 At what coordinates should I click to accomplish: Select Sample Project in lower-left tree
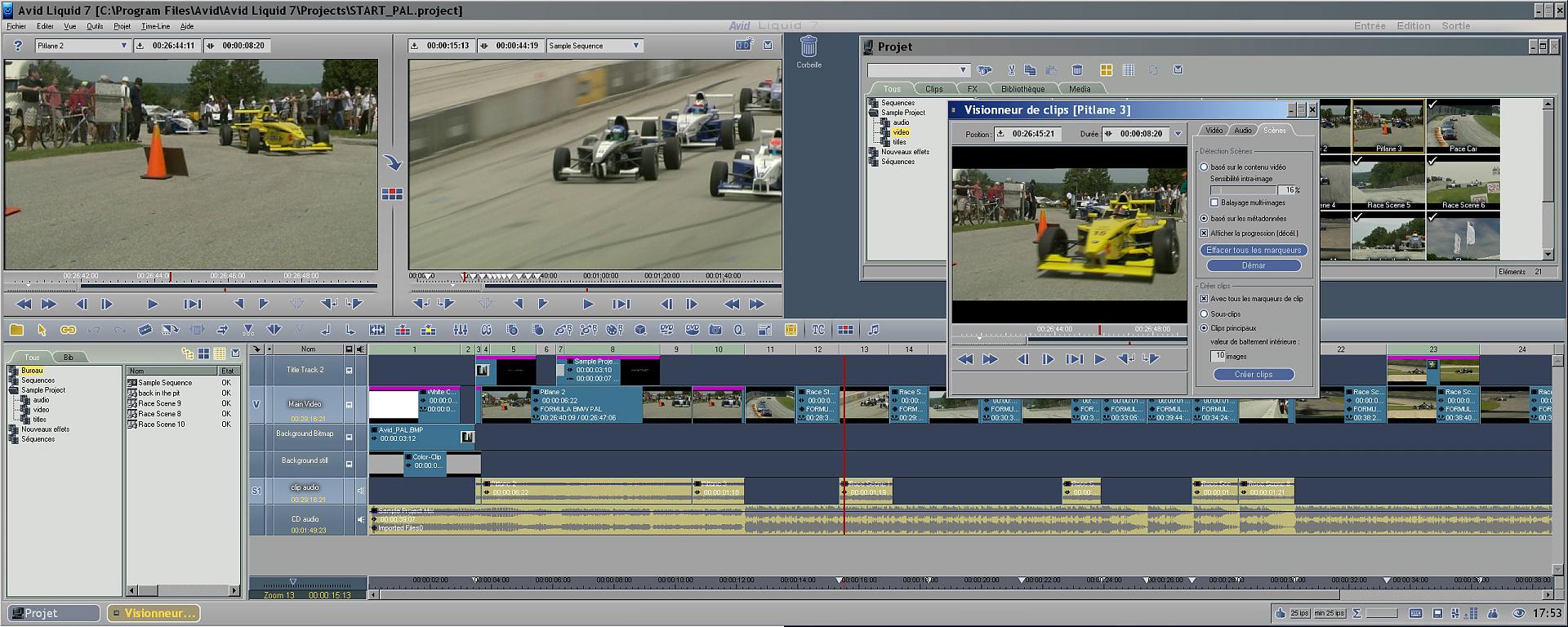pyautogui.click(x=43, y=390)
